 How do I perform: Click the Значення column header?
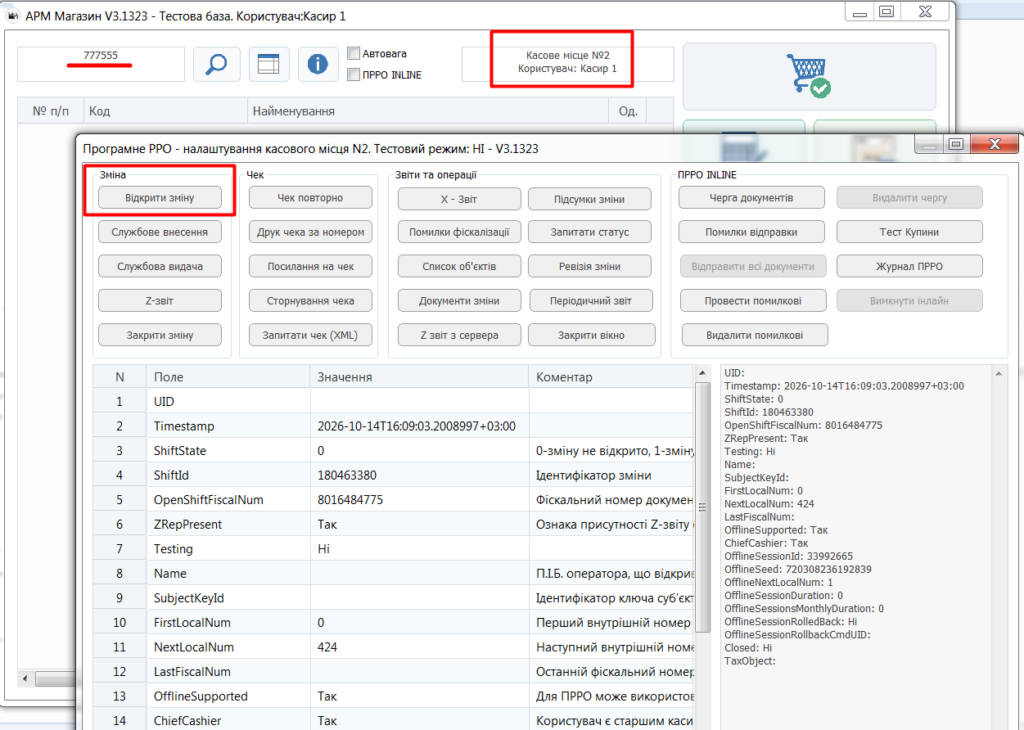(419, 377)
